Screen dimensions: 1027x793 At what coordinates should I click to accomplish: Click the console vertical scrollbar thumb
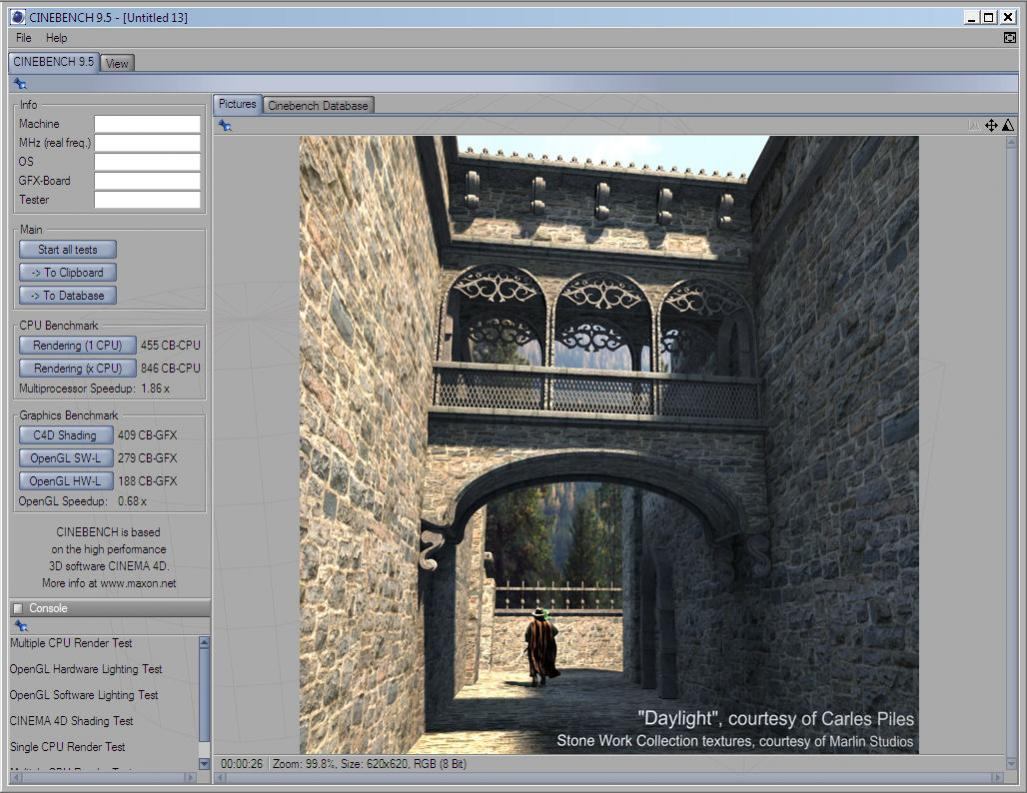point(204,695)
